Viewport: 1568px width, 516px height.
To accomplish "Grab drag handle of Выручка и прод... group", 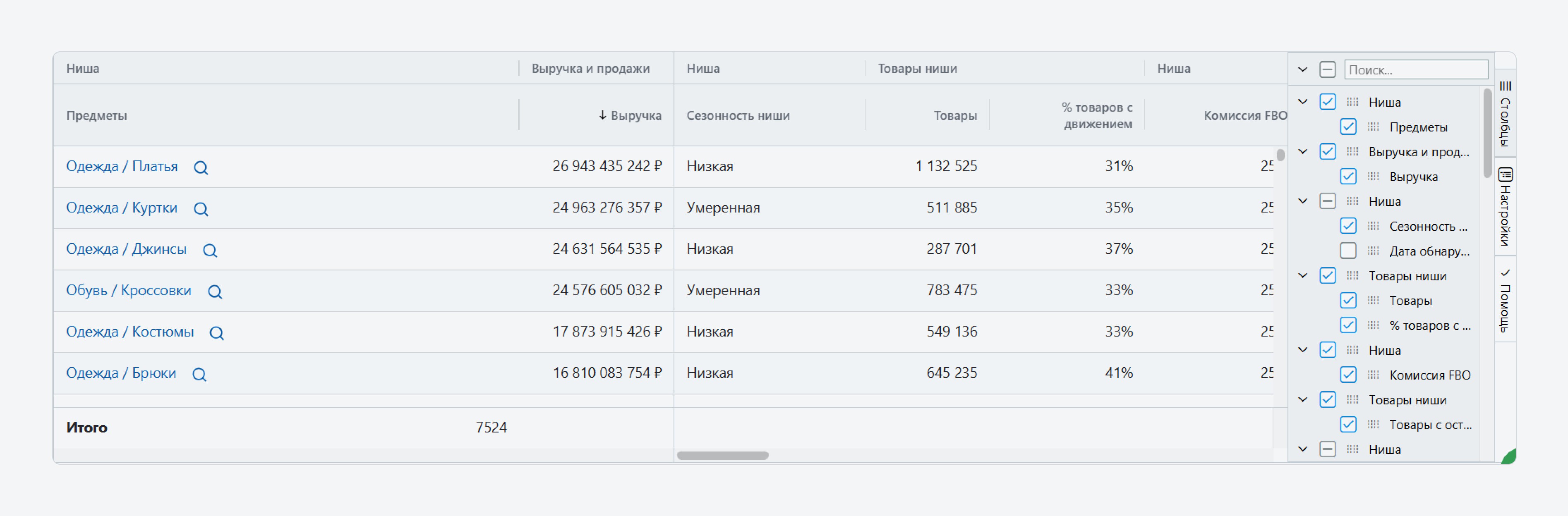I will coord(1352,151).
